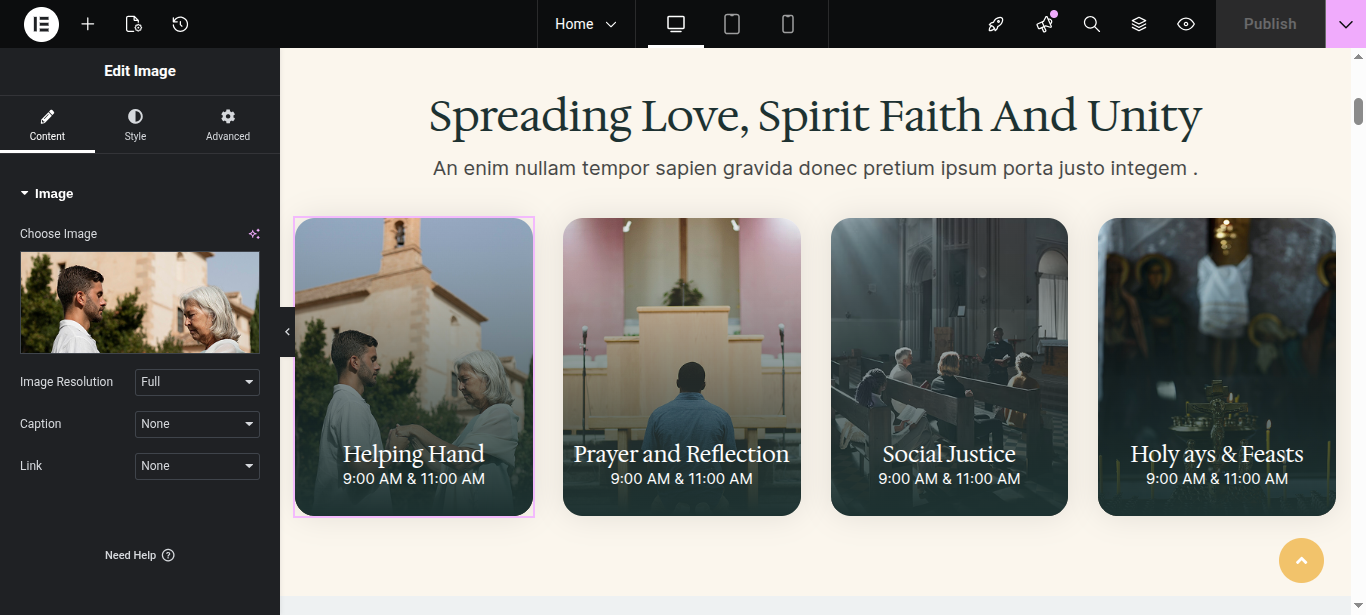
Task: Click the rocket icon in top bar
Action: tap(996, 24)
